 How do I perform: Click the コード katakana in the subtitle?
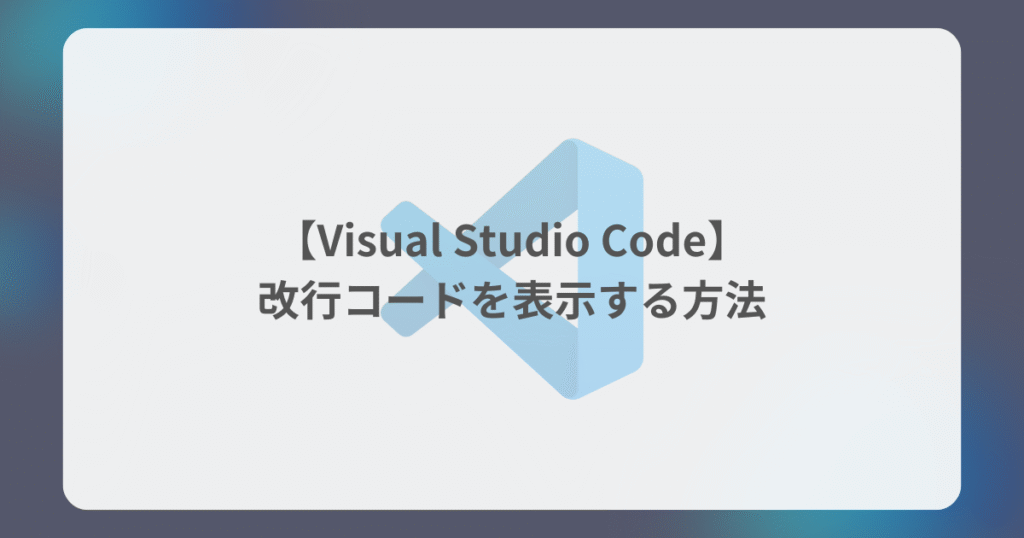tap(406, 301)
